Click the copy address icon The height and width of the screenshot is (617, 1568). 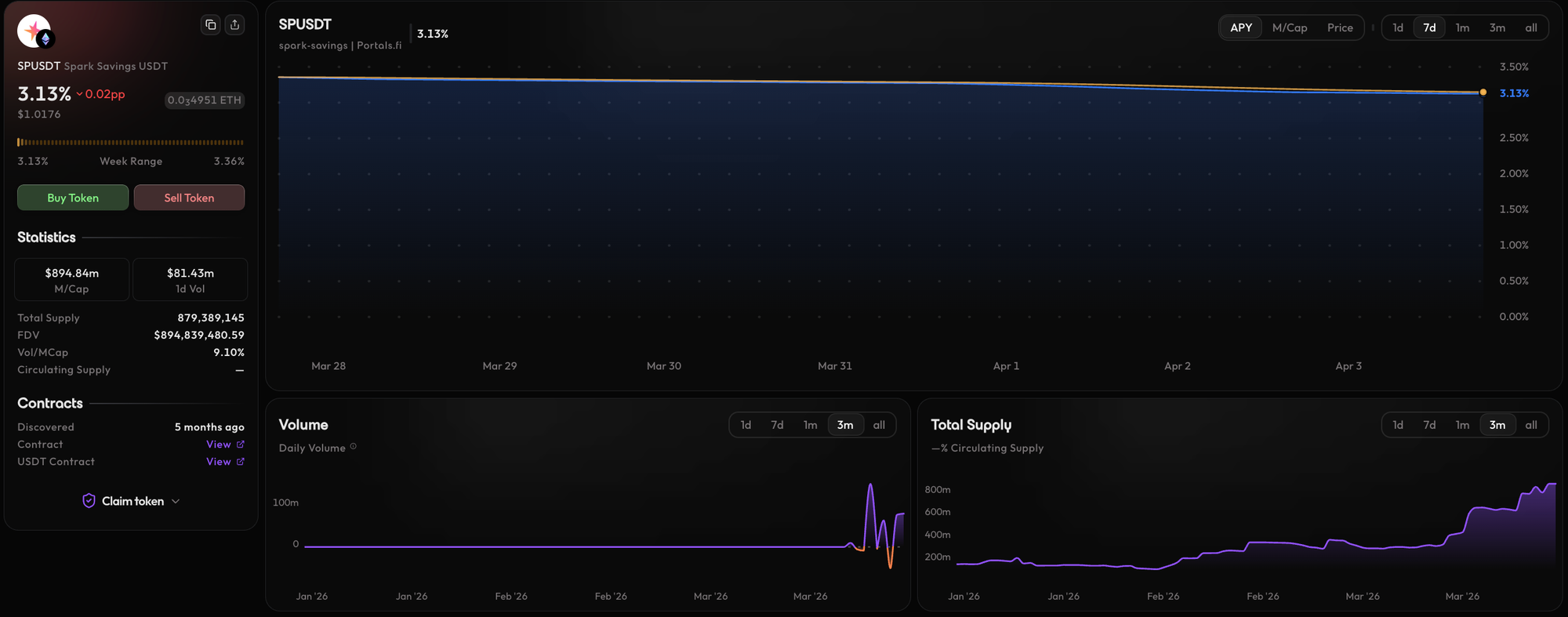(210, 25)
